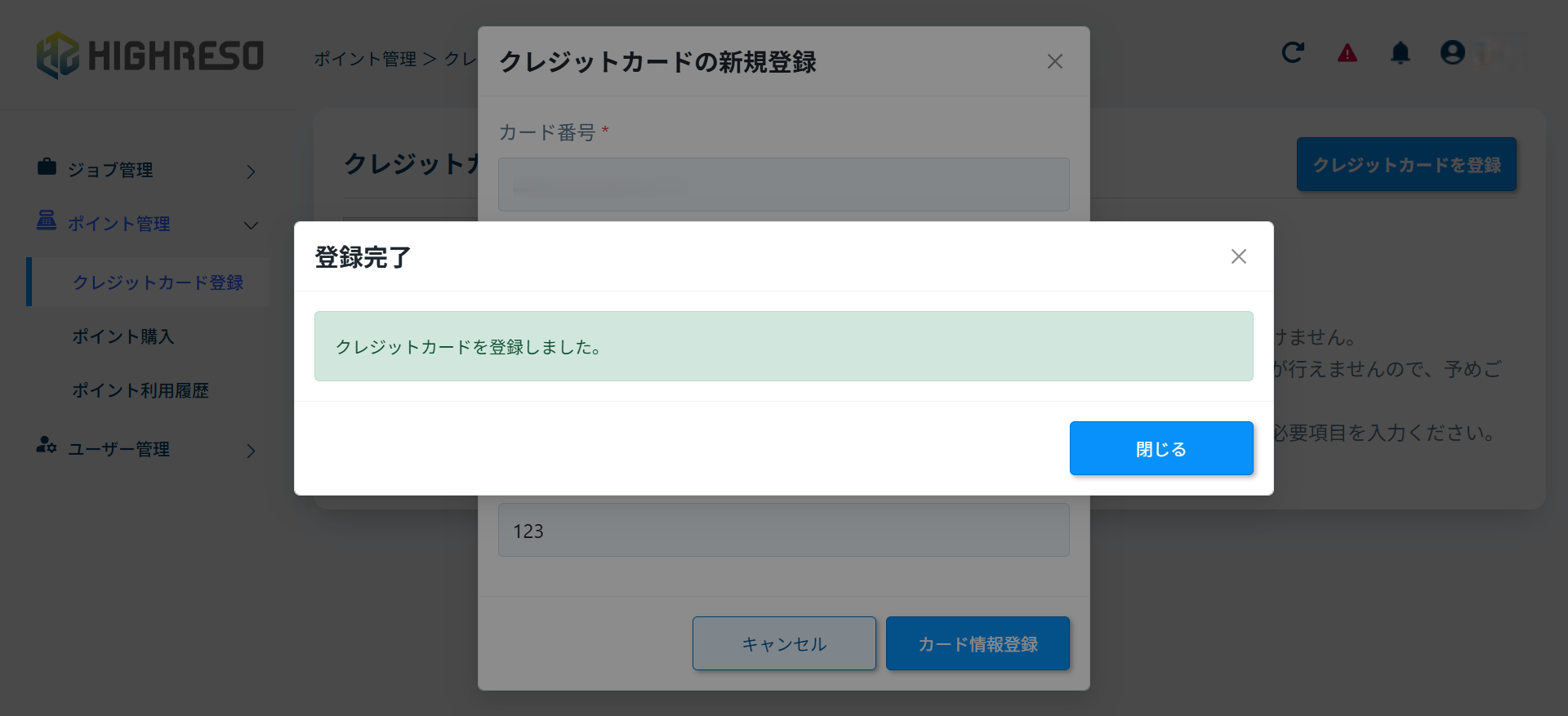
Task: Click the refresh icon in header
Action: [1293, 53]
